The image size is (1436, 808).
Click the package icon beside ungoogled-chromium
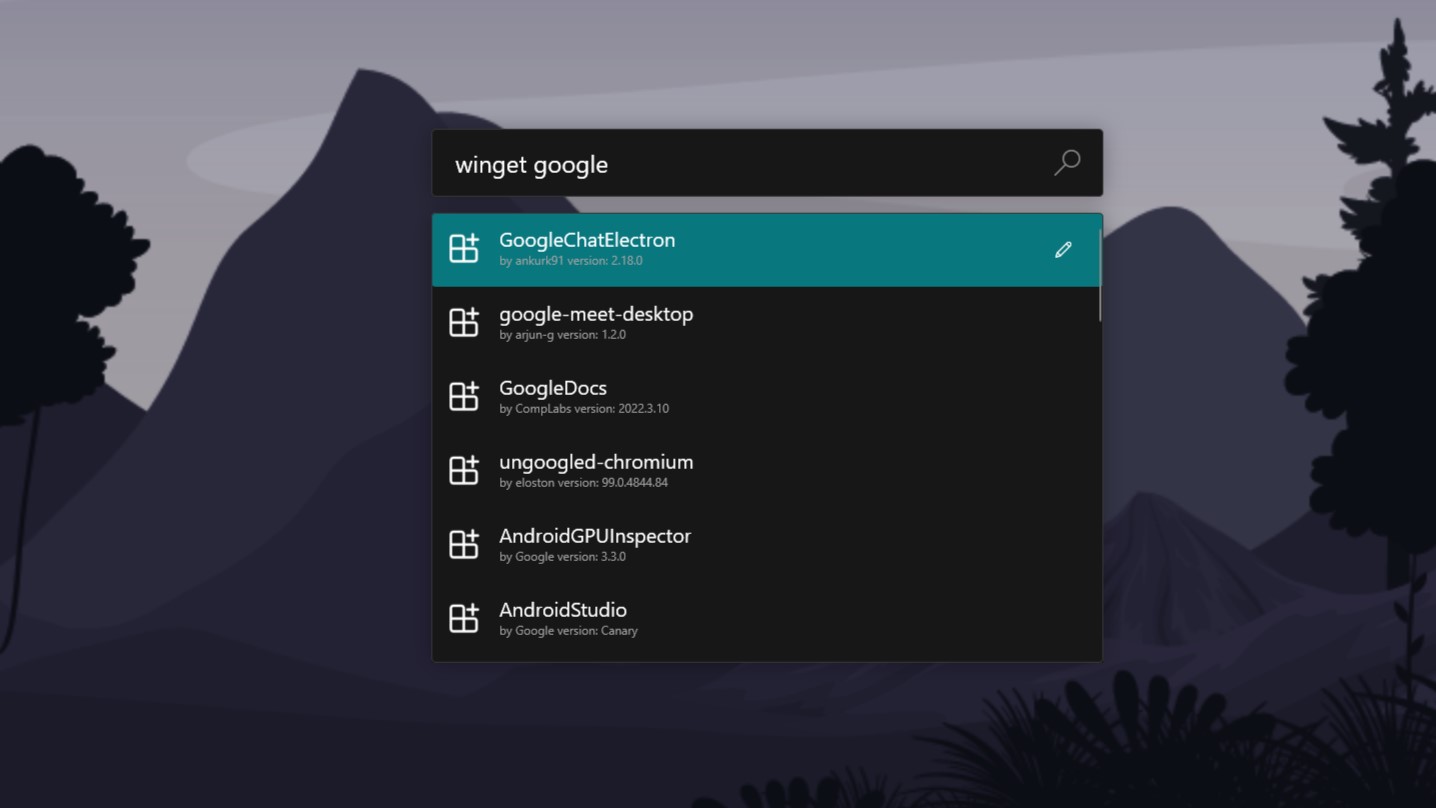(464, 470)
